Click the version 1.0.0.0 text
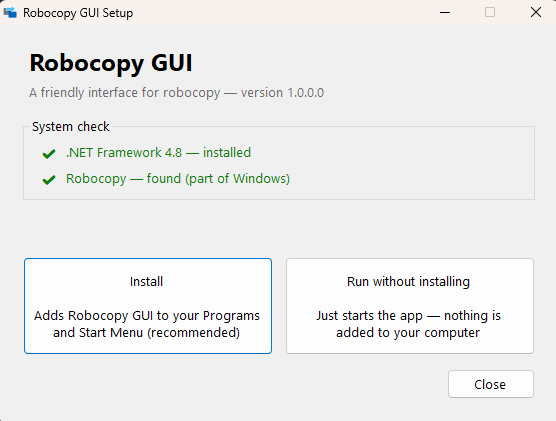Image resolution: width=556 pixels, height=421 pixels. coord(282,93)
